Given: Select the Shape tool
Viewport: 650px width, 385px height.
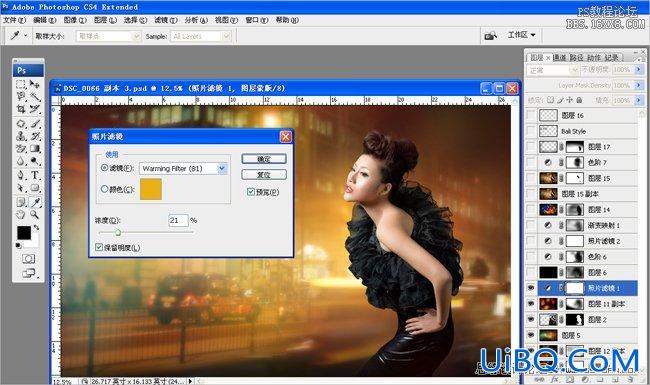Looking at the screenshot, I should [35, 188].
